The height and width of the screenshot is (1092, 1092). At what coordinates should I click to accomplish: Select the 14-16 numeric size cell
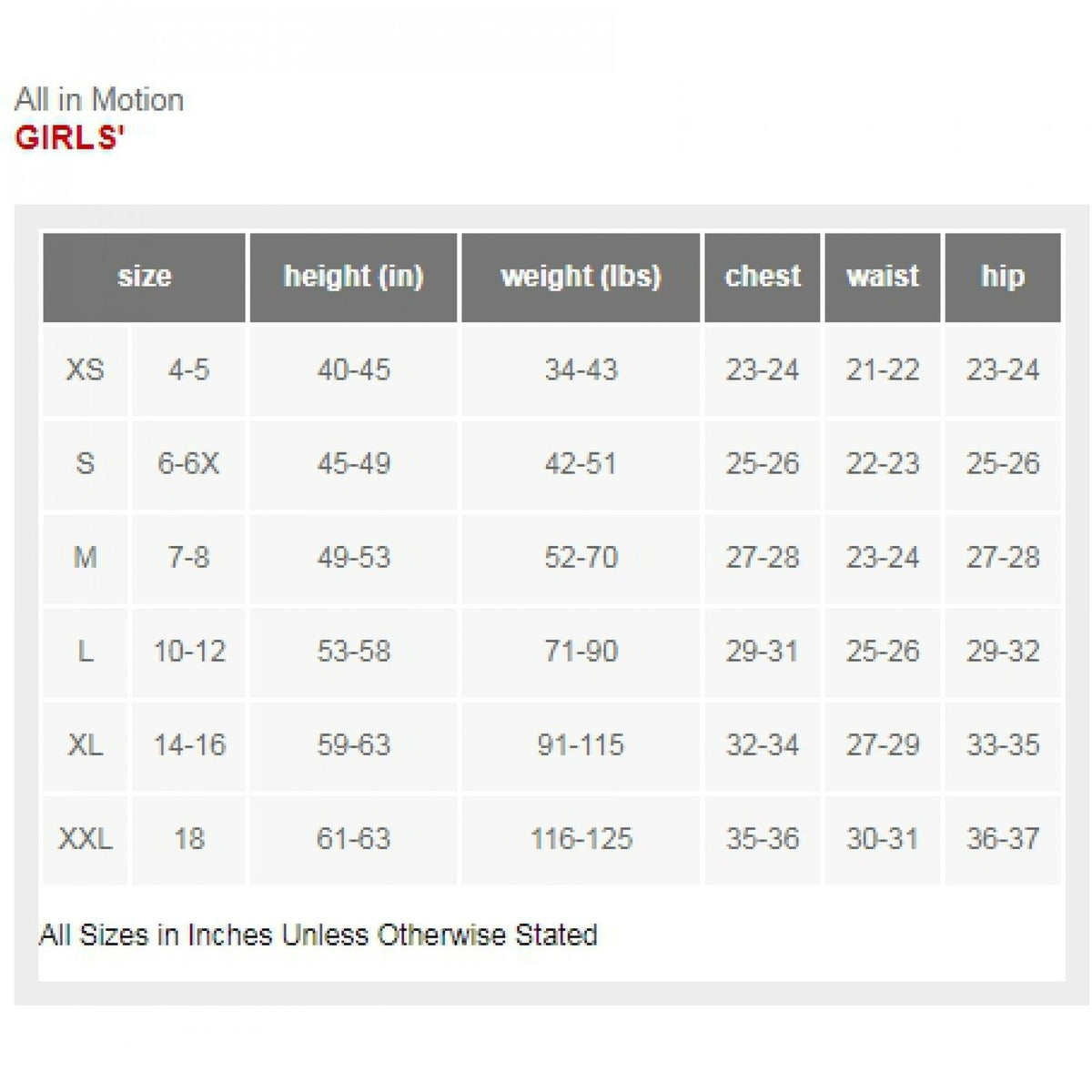tap(188, 745)
